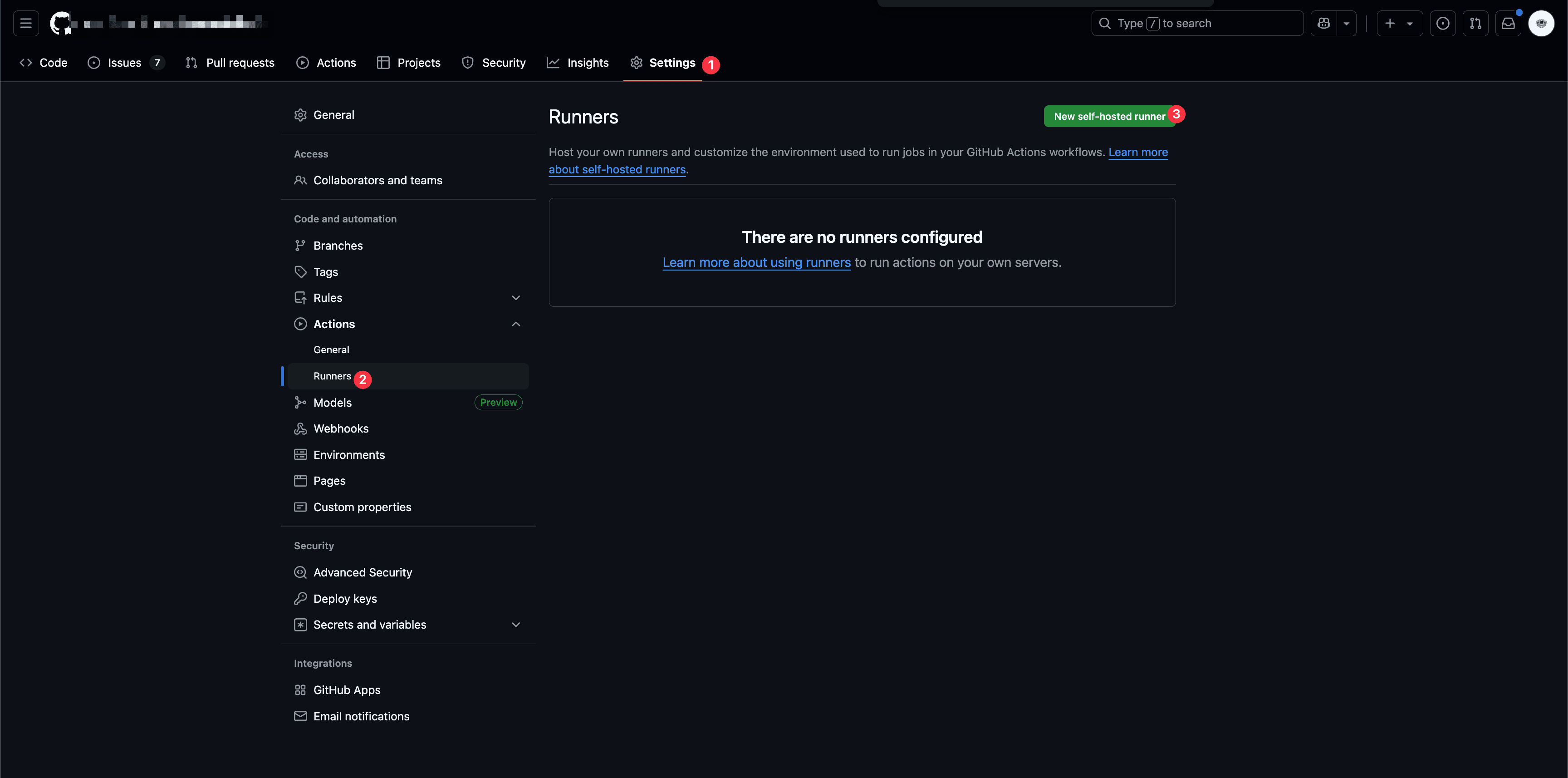Screen dimensions: 1568x778
Task: Open Email notifications settings
Action: click(408, 716)
